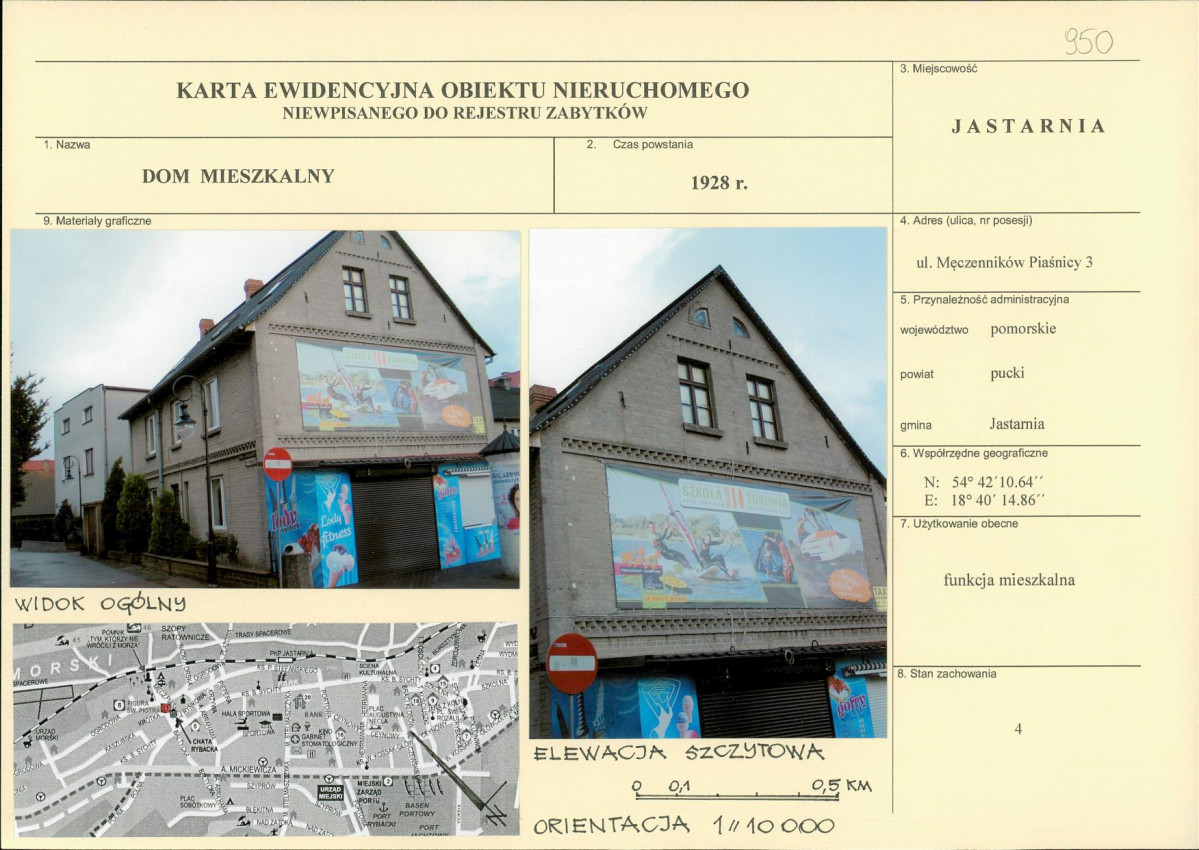The width and height of the screenshot is (1199, 850).
Task: Click the 'gmina' field label
Action: [x=915, y=426]
